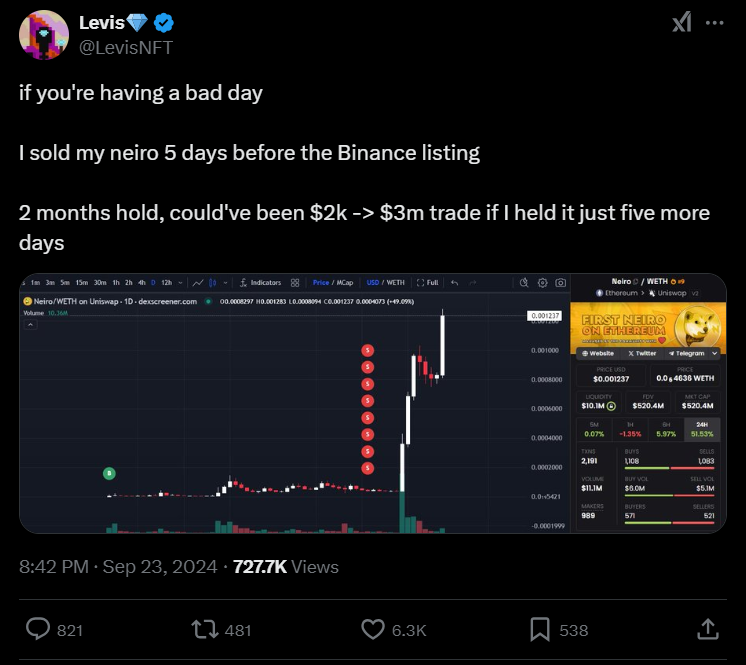Click the reply speech bubble icon

pos(38,629)
